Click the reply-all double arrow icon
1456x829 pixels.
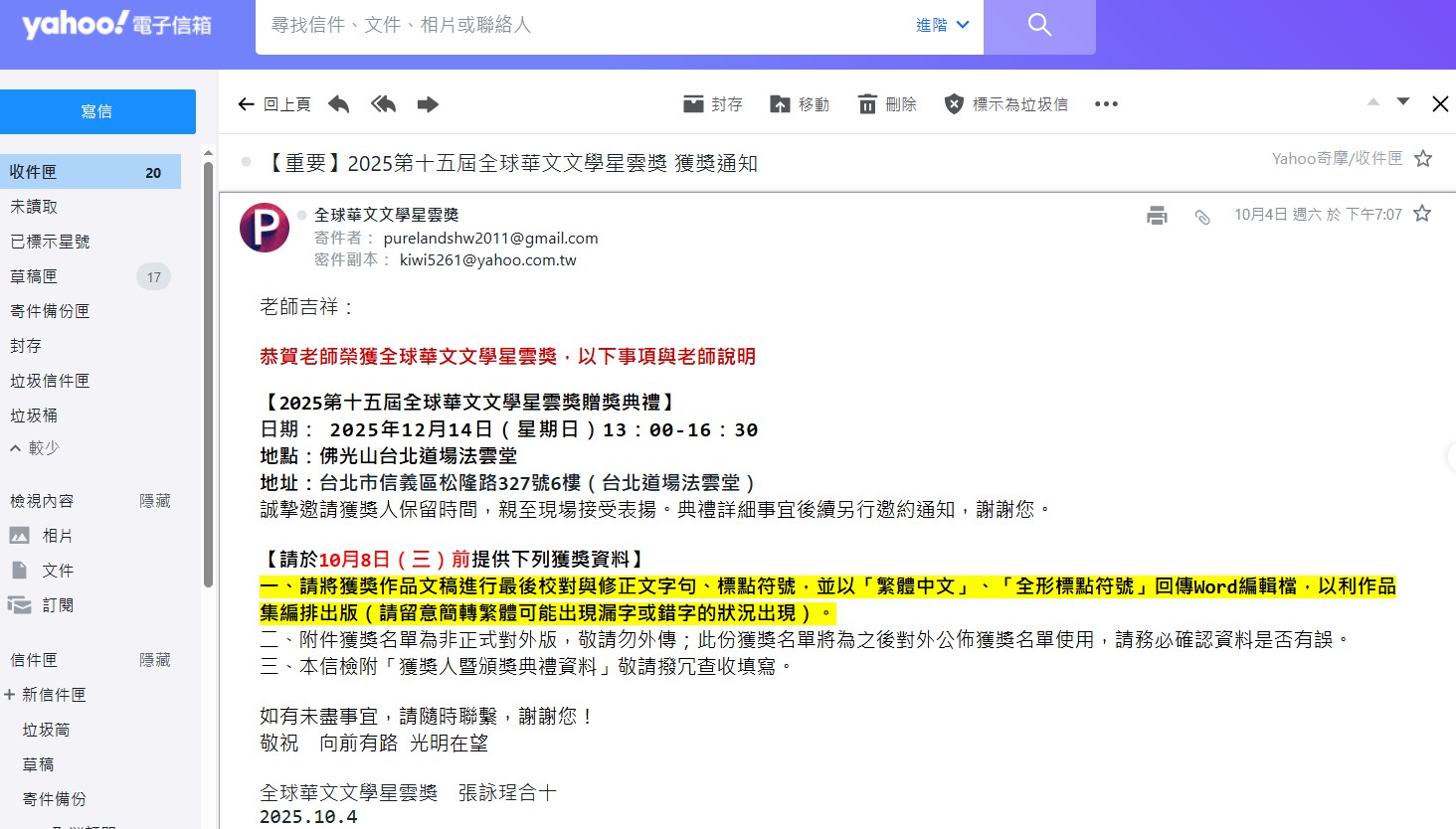pos(383,104)
